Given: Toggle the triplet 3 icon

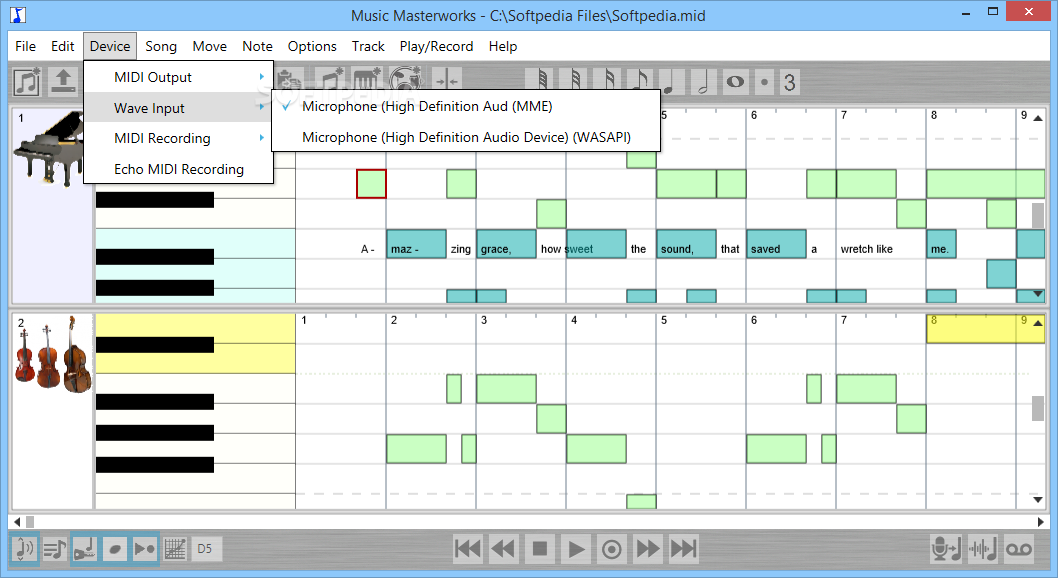Looking at the screenshot, I should [789, 82].
